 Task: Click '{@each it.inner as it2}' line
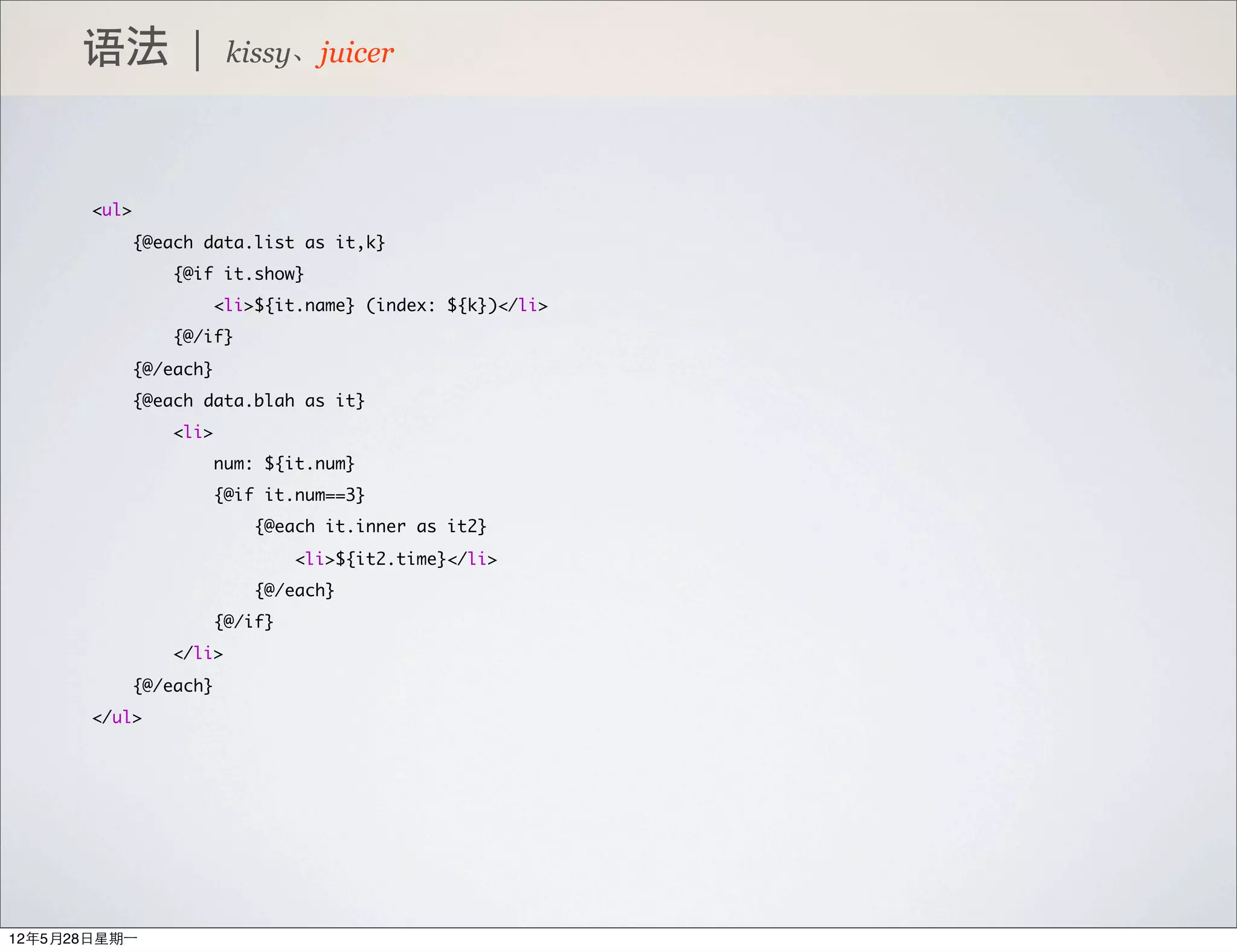tap(371, 527)
